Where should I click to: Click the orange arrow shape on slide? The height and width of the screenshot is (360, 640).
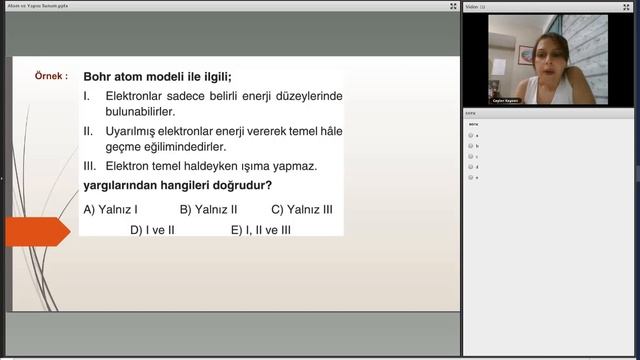pos(38,231)
